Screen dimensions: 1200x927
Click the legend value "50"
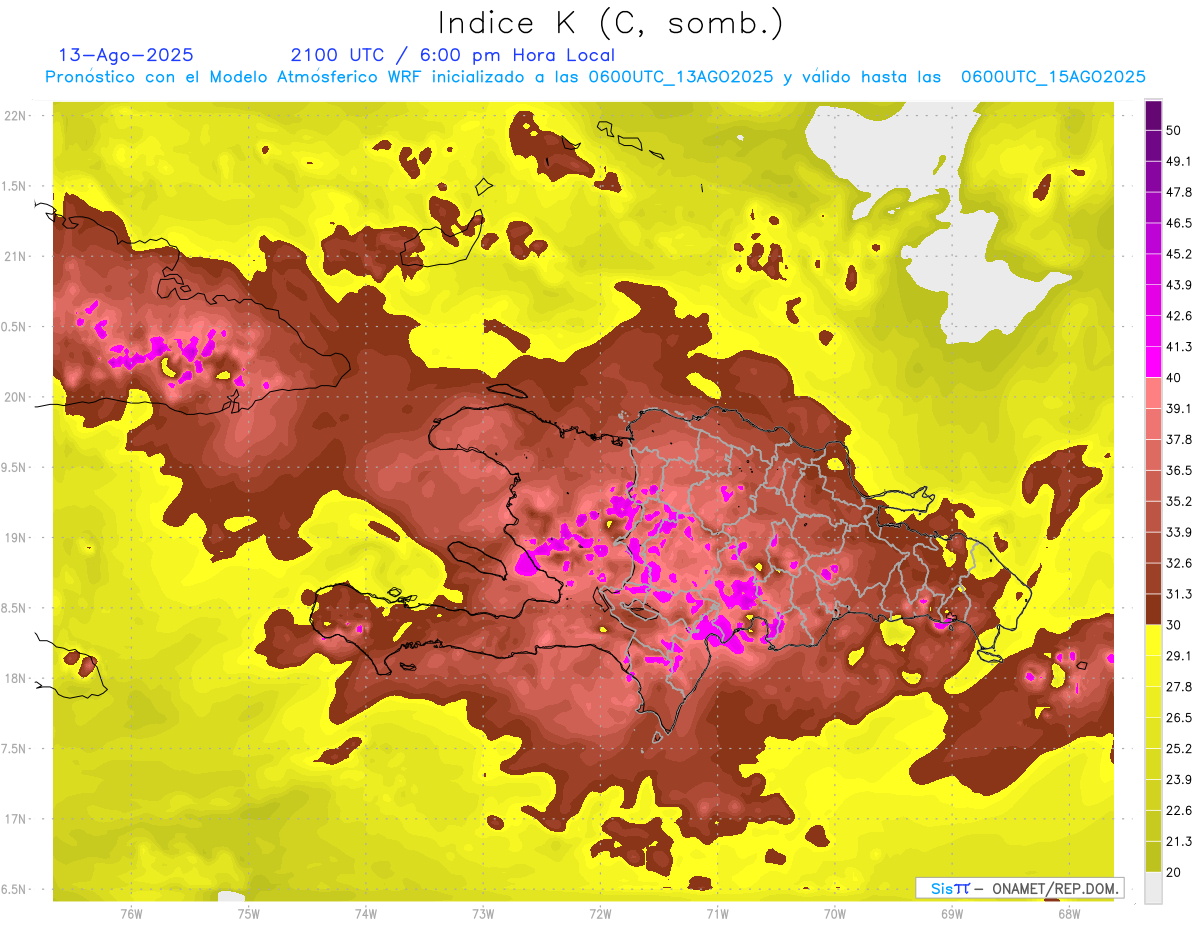pyautogui.click(x=1175, y=130)
